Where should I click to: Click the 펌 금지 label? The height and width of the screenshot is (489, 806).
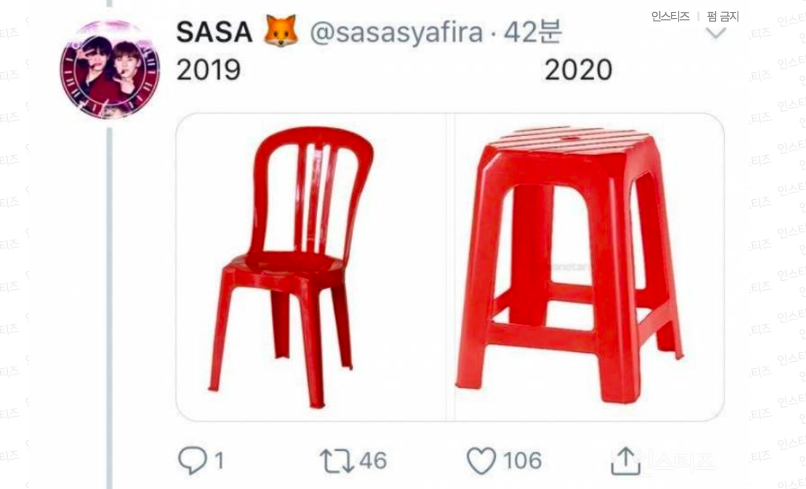(x=723, y=16)
